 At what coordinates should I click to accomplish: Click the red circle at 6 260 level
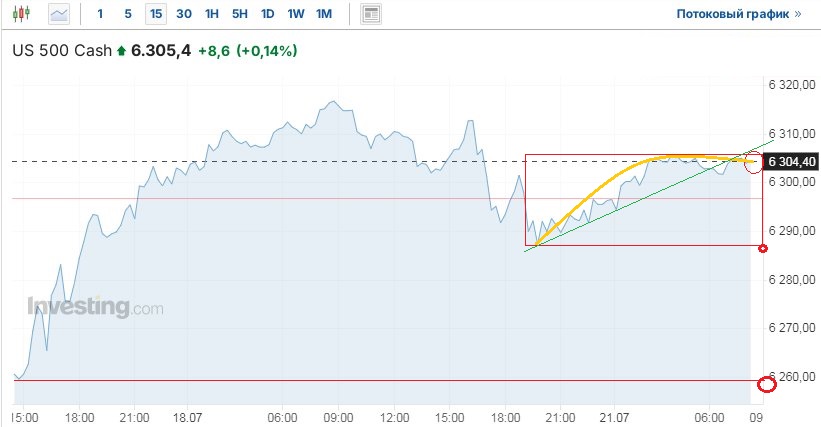767,383
